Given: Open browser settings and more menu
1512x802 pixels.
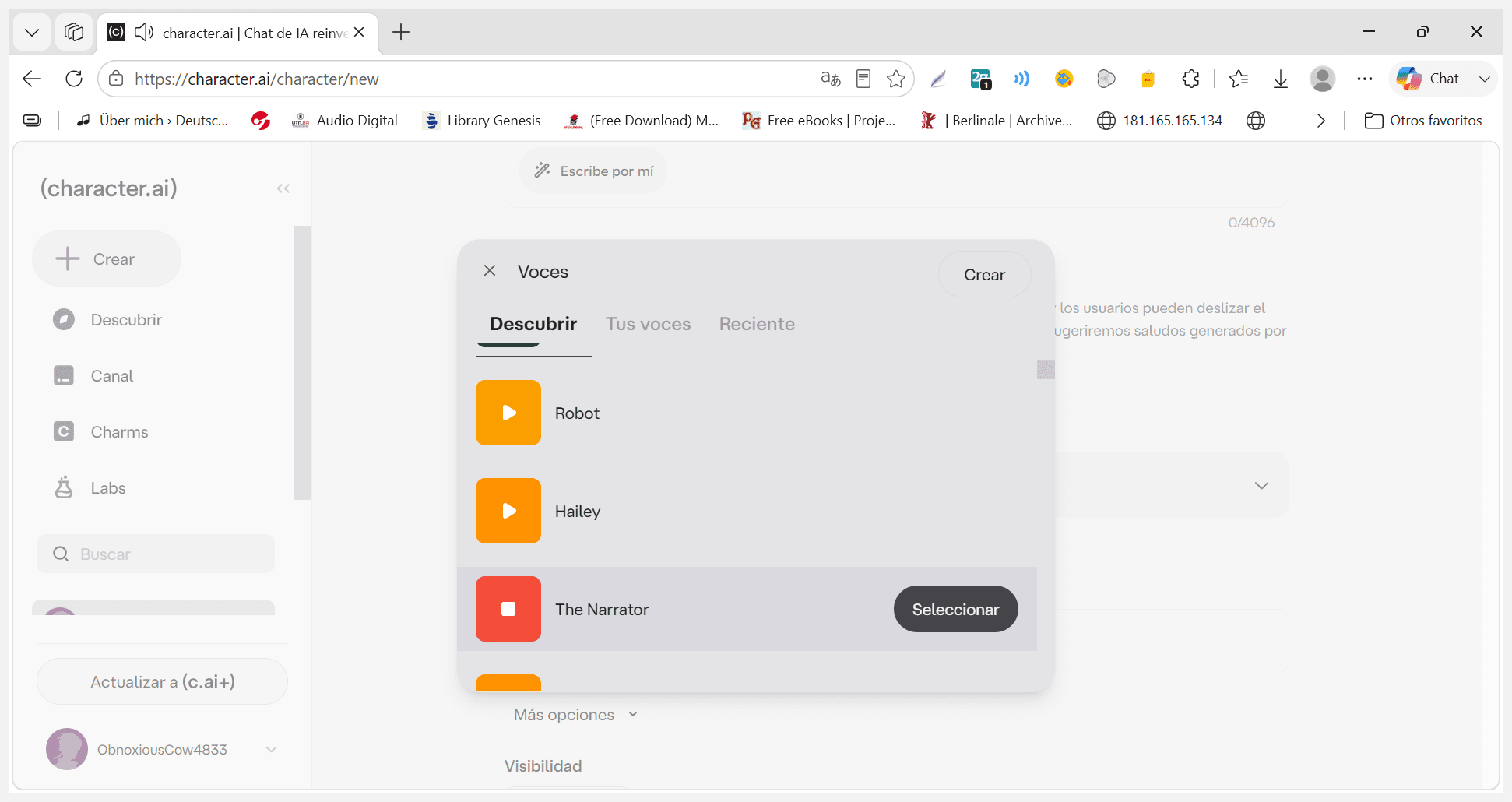Looking at the screenshot, I should [1365, 79].
